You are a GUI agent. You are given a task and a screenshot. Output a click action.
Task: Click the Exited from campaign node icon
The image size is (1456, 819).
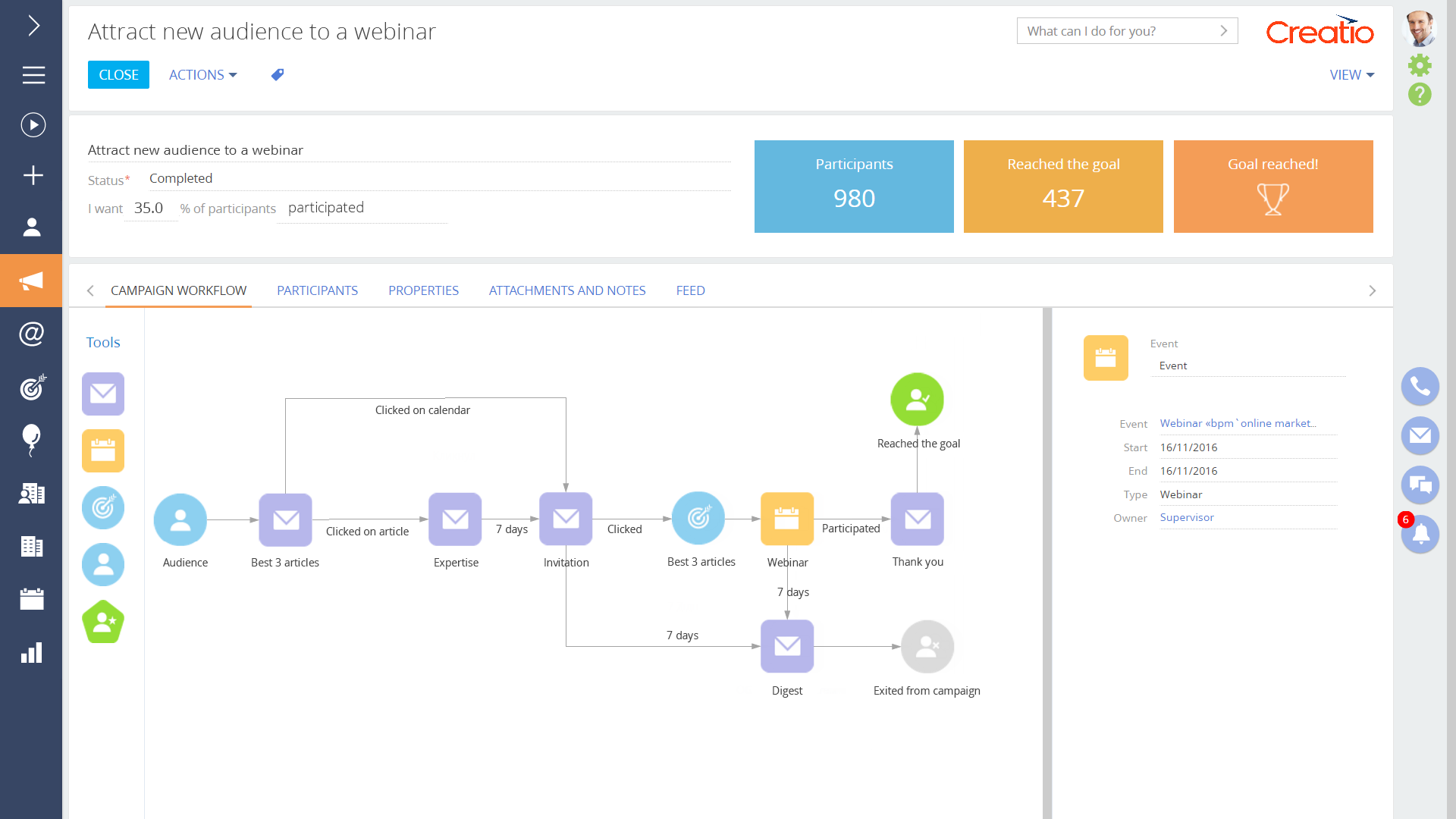tap(927, 646)
